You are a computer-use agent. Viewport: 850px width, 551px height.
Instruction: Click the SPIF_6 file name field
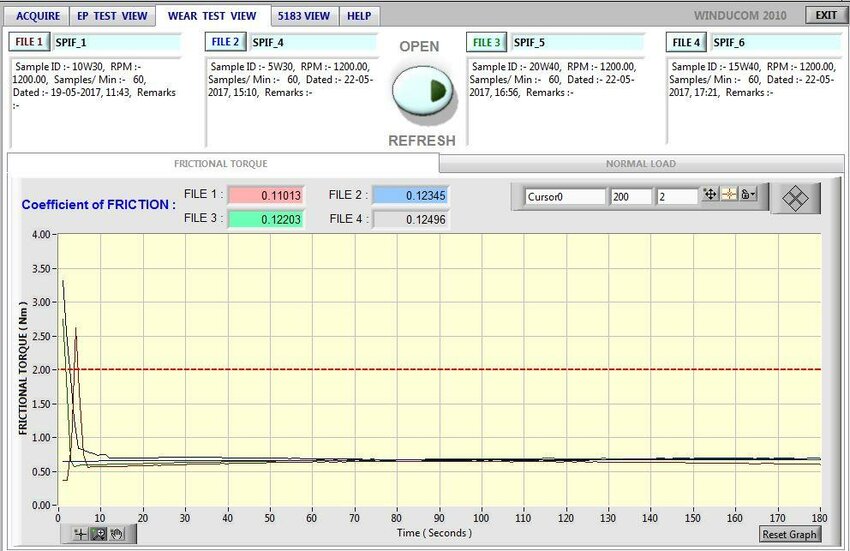(x=772, y=42)
